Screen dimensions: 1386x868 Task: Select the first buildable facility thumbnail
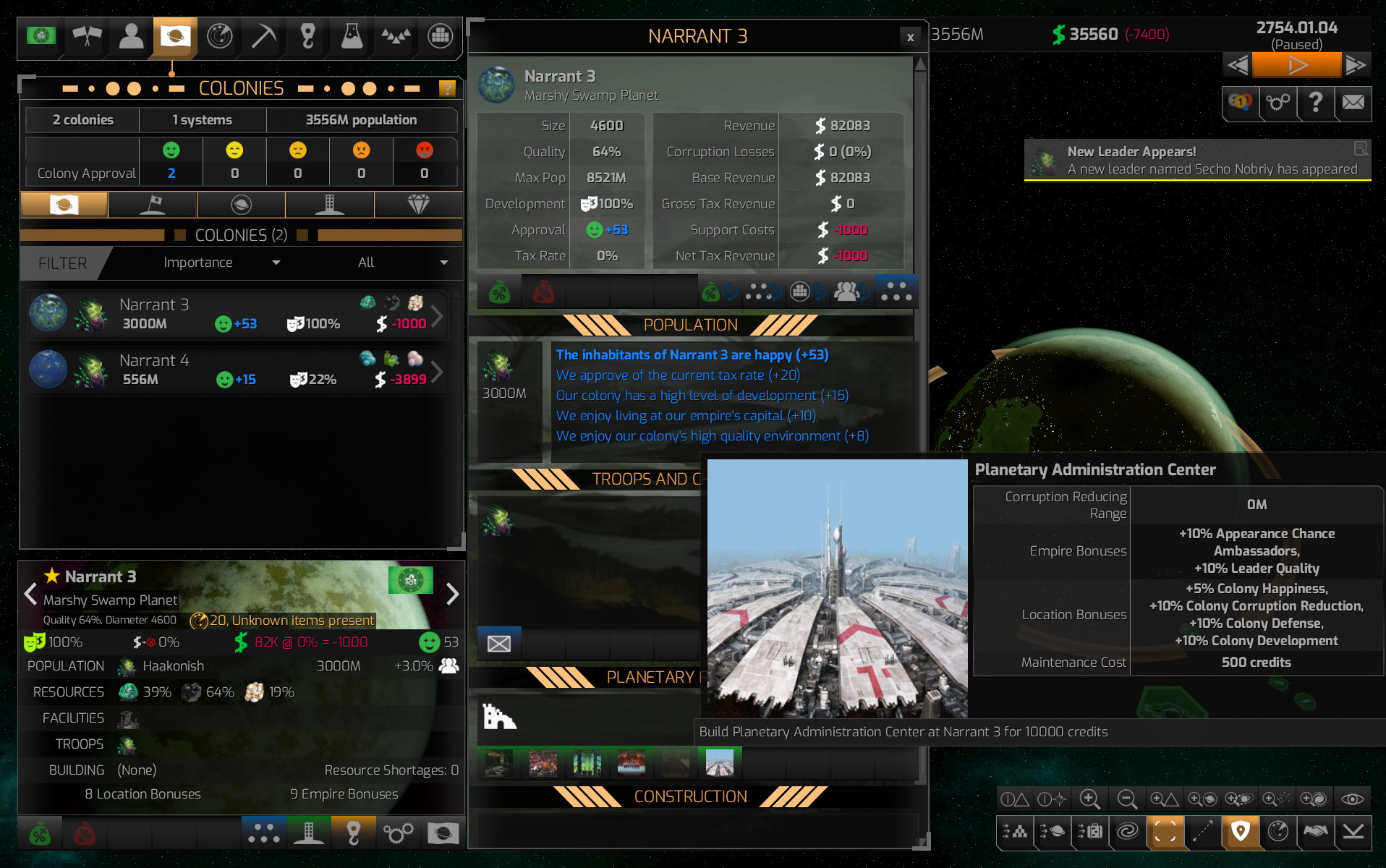pyautogui.click(x=498, y=762)
